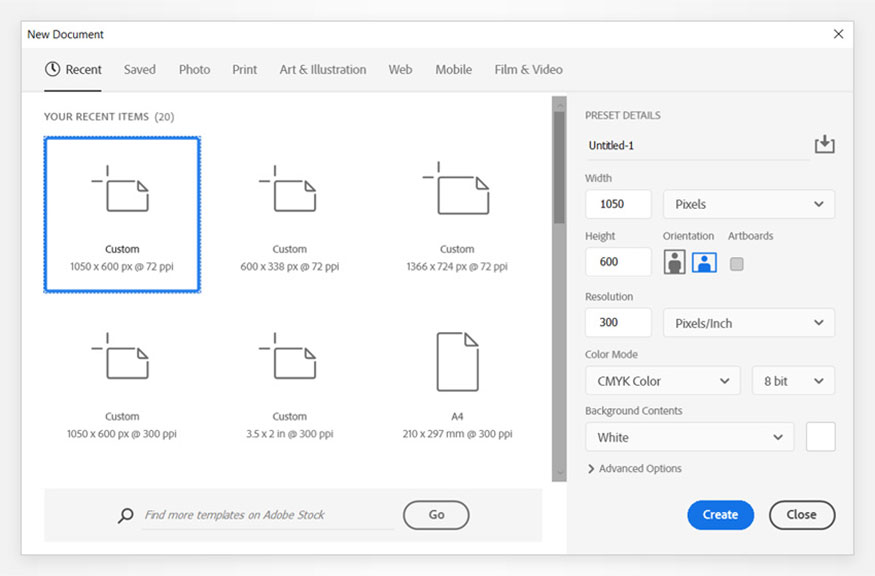Switch to the Saved tab

(140, 70)
